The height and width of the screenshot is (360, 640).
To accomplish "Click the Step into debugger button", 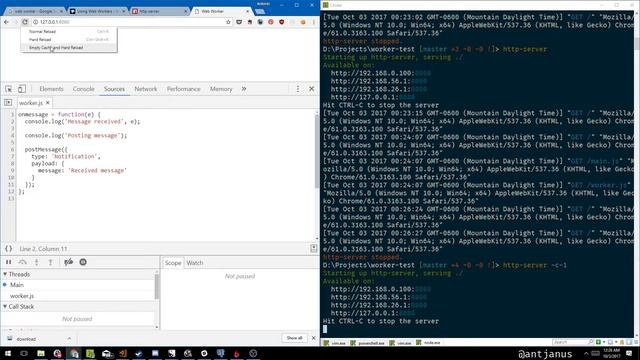I will 36,262.
